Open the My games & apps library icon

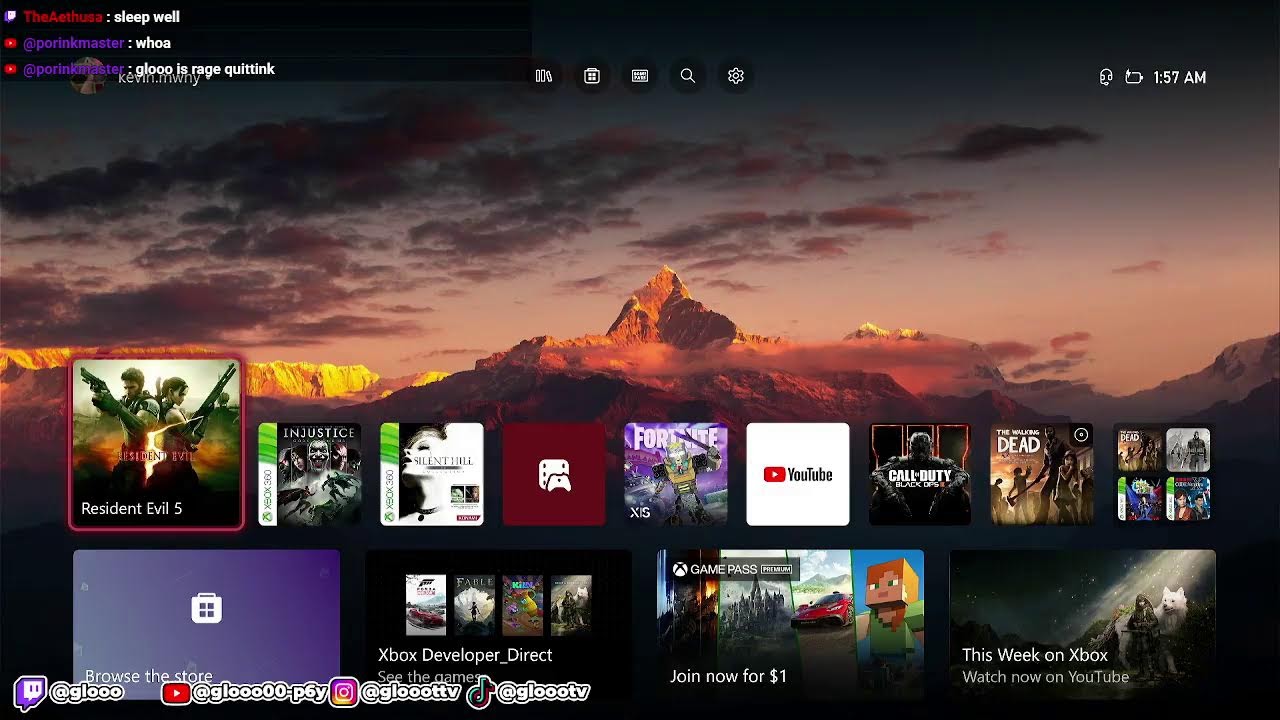coord(544,76)
